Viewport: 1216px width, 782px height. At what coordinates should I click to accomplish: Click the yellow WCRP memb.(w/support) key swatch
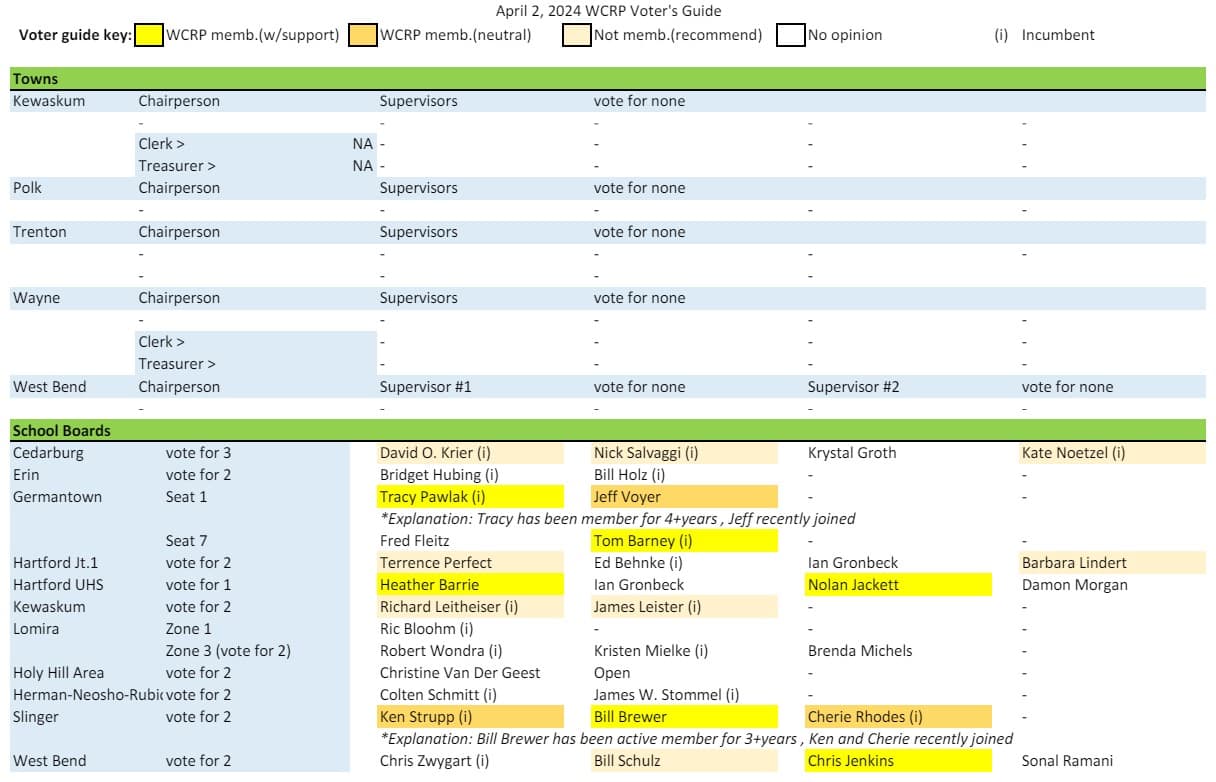click(x=149, y=35)
